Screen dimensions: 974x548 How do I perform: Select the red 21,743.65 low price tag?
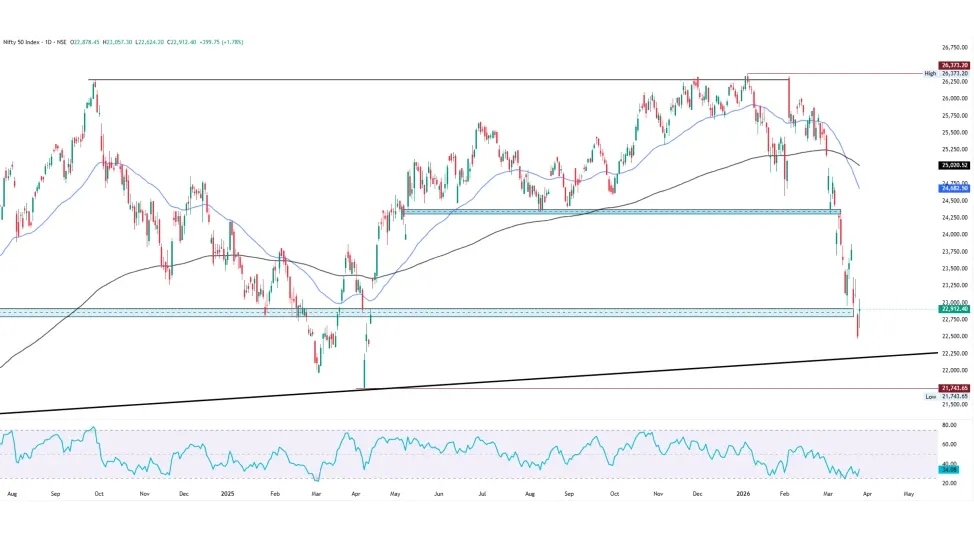coord(954,388)
